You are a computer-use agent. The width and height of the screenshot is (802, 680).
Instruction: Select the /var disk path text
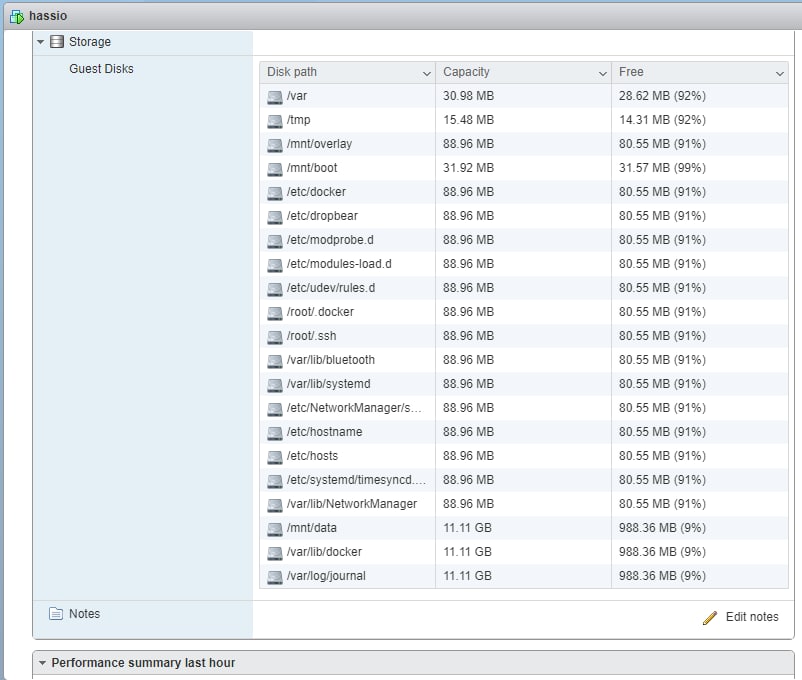297,96
